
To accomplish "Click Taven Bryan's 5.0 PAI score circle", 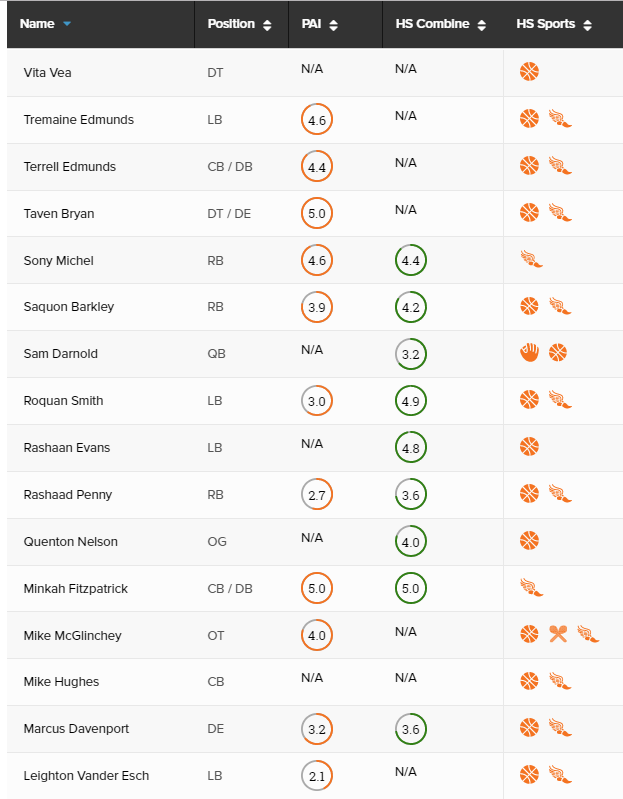I will point(317,213).
